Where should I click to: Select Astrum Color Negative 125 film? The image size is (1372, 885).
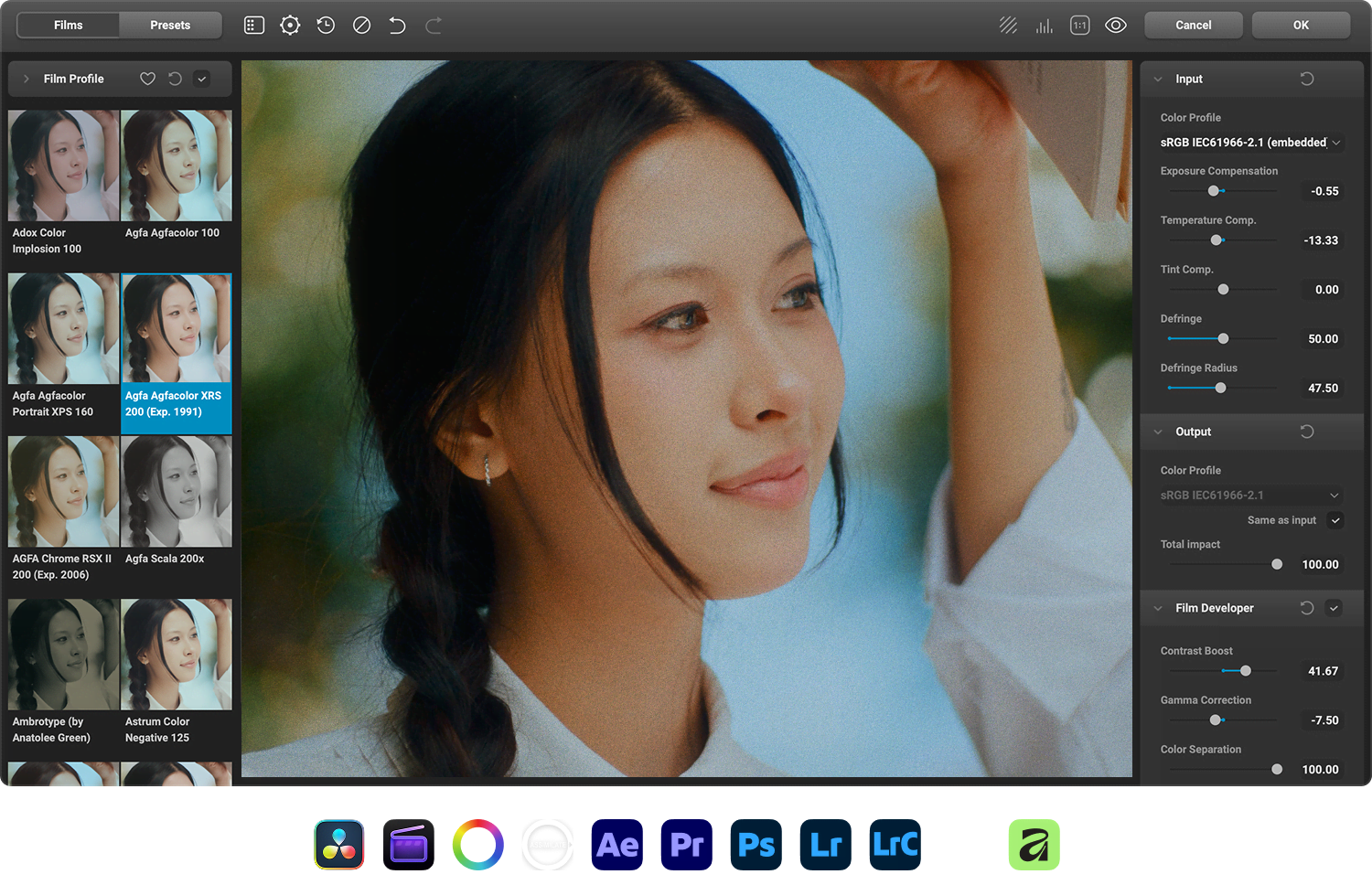[177, 673]
